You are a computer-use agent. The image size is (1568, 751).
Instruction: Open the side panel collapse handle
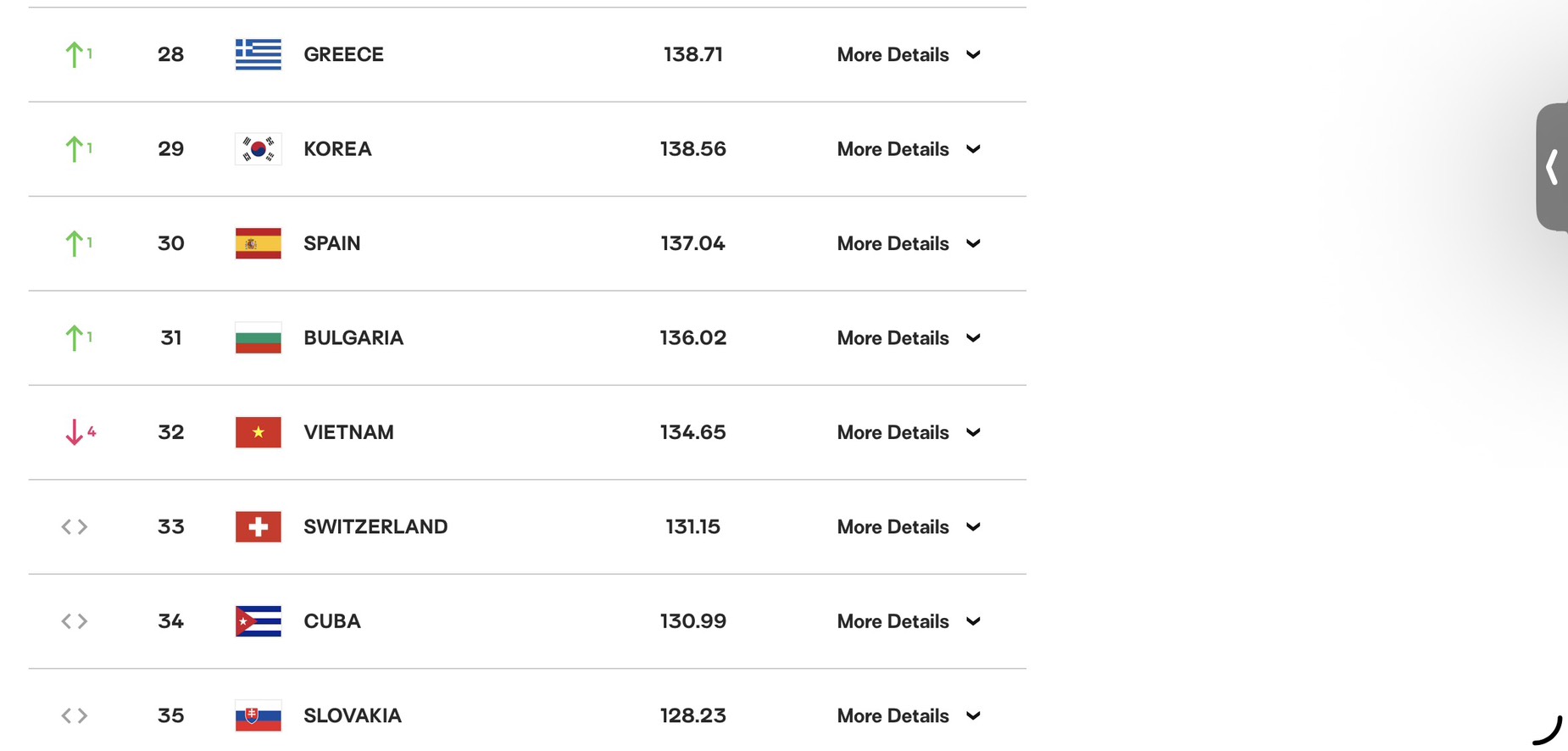[1552, 167]
